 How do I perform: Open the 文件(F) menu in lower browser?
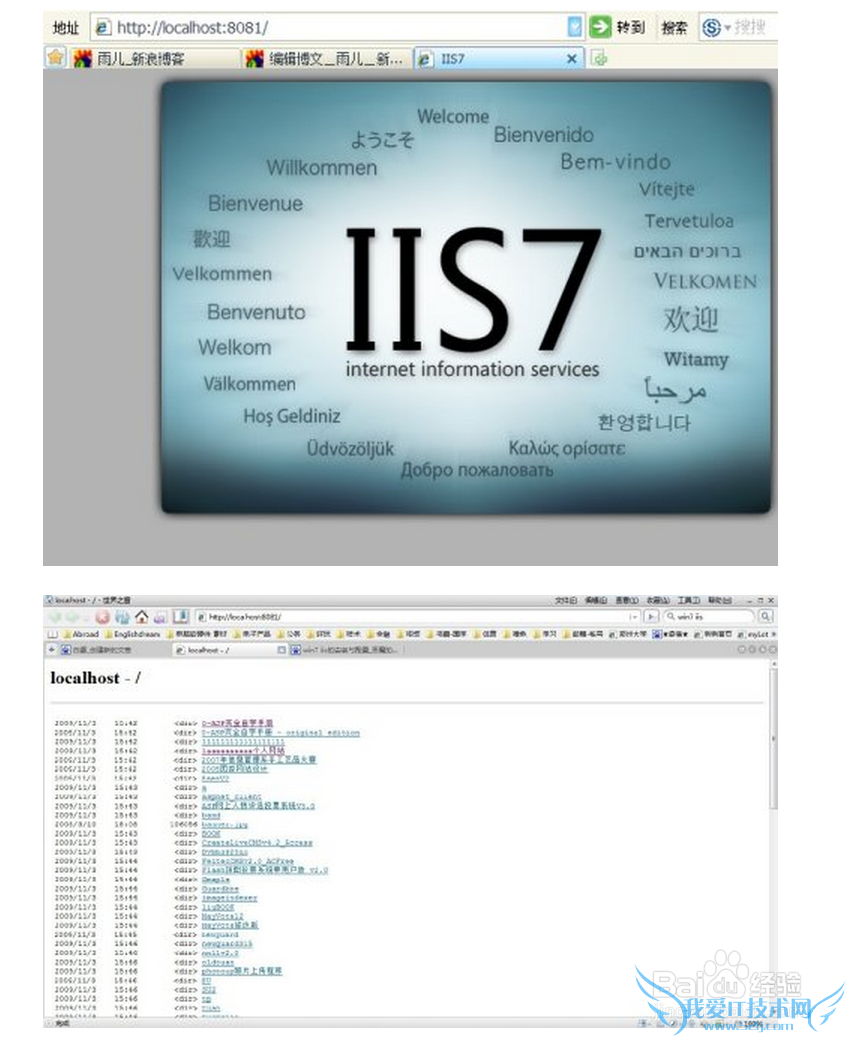click(566, 600)
